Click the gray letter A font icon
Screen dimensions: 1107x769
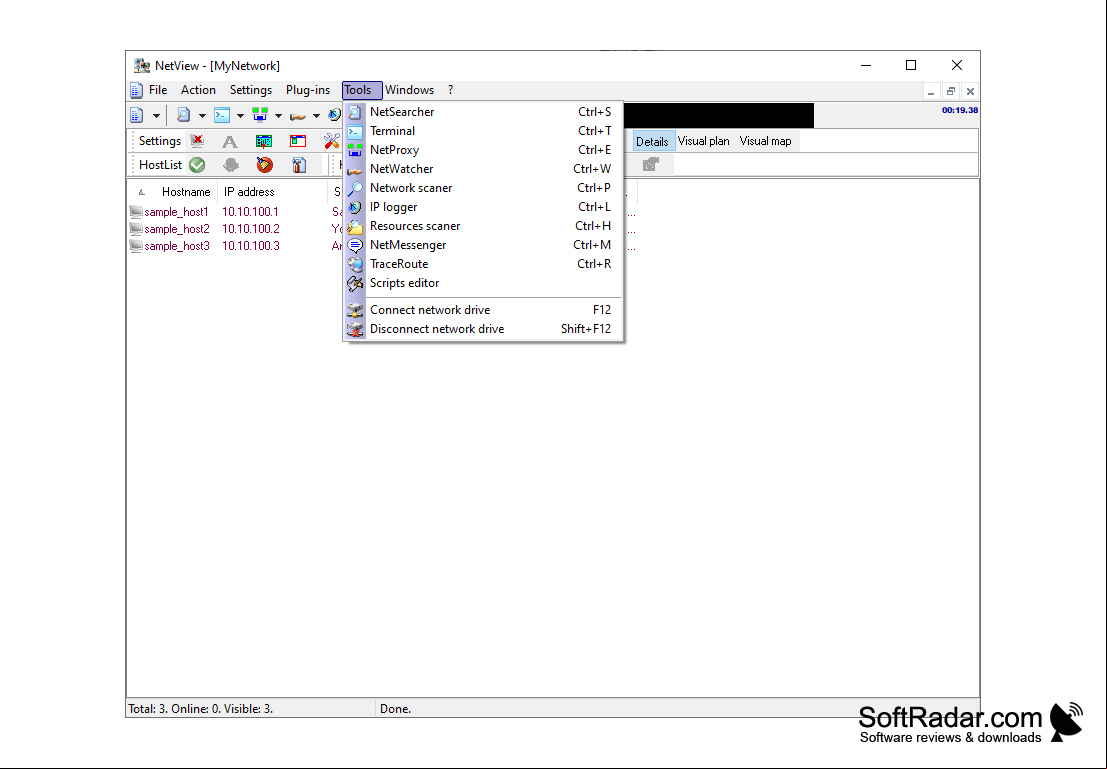tap(229, 141)
